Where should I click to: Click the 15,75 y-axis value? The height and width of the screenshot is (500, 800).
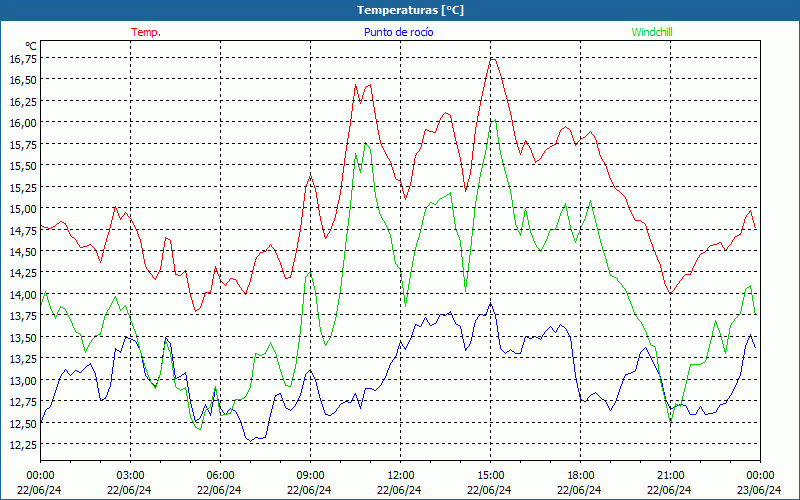point(23,145)
